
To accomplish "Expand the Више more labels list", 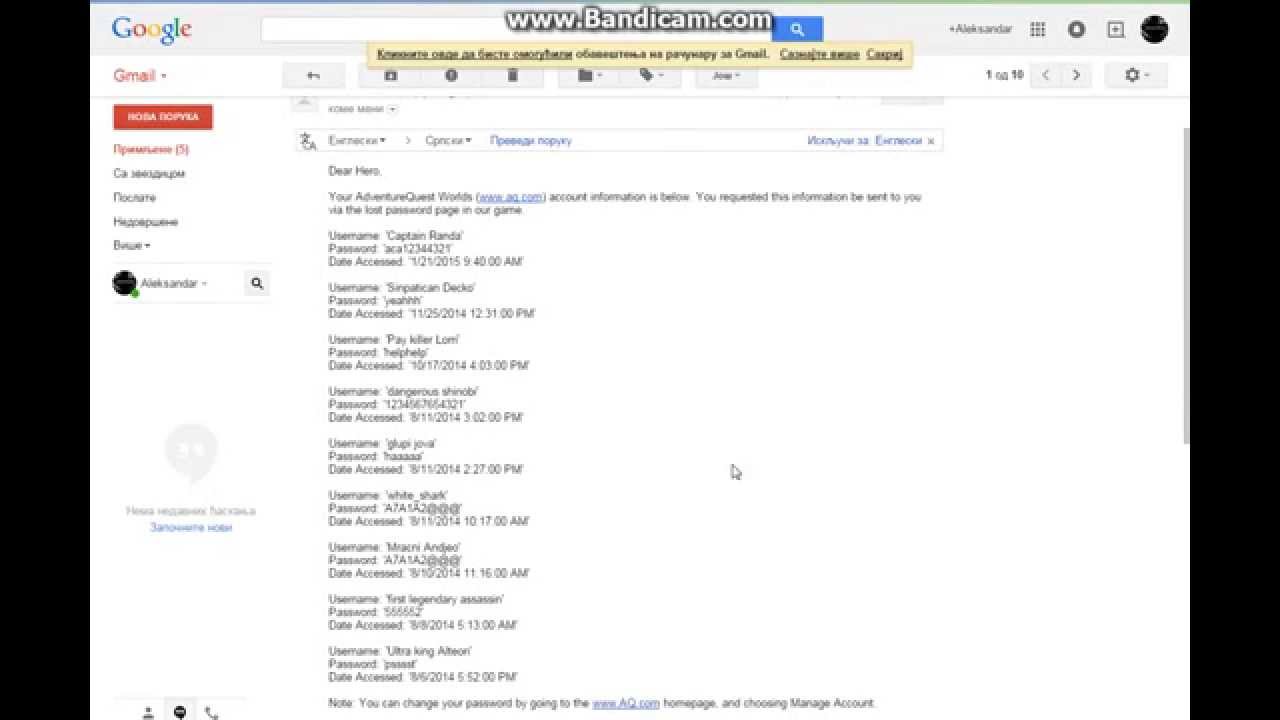I will coord(132,245).
